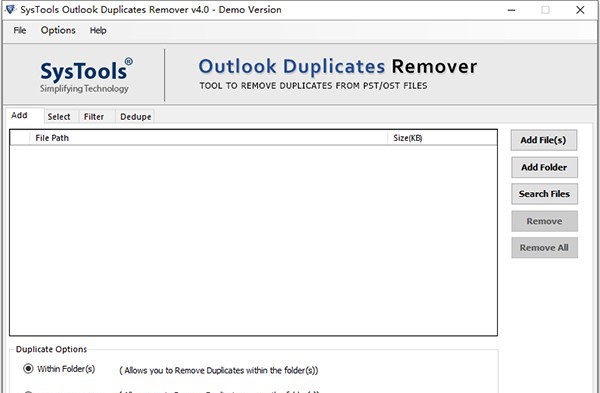Minimize the Outlook Duplicates Remover window

pos(511,10)
